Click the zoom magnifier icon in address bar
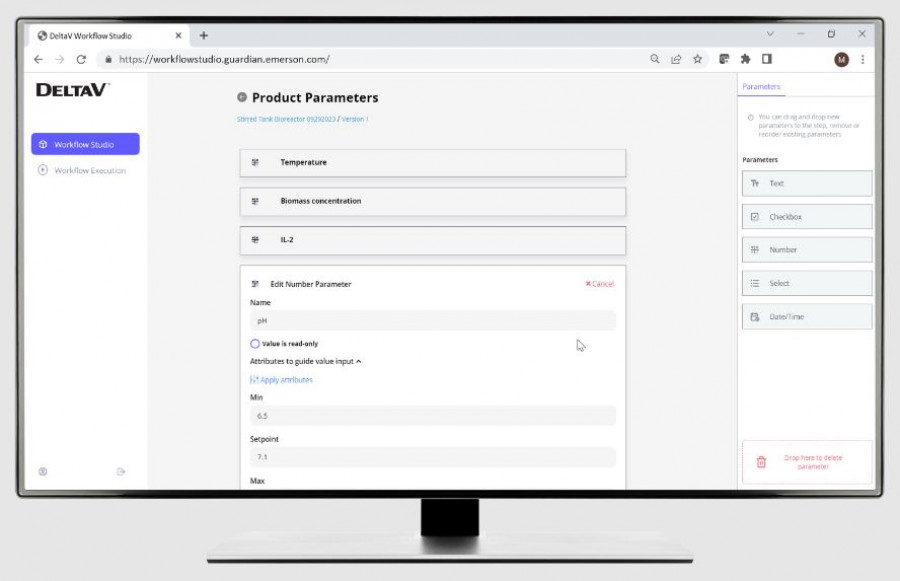 tap(654, 59)
